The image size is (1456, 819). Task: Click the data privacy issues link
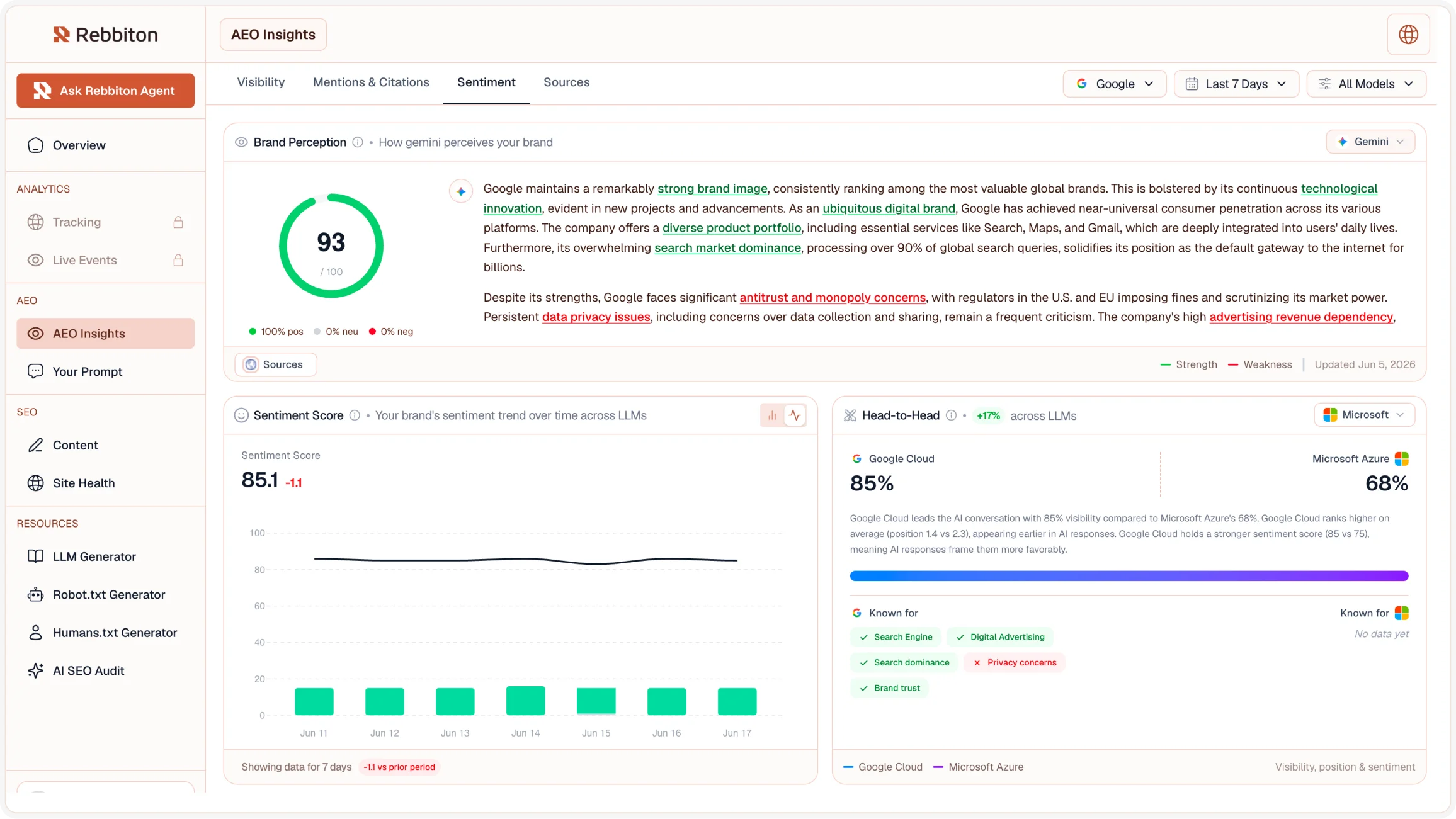point(596,317)
